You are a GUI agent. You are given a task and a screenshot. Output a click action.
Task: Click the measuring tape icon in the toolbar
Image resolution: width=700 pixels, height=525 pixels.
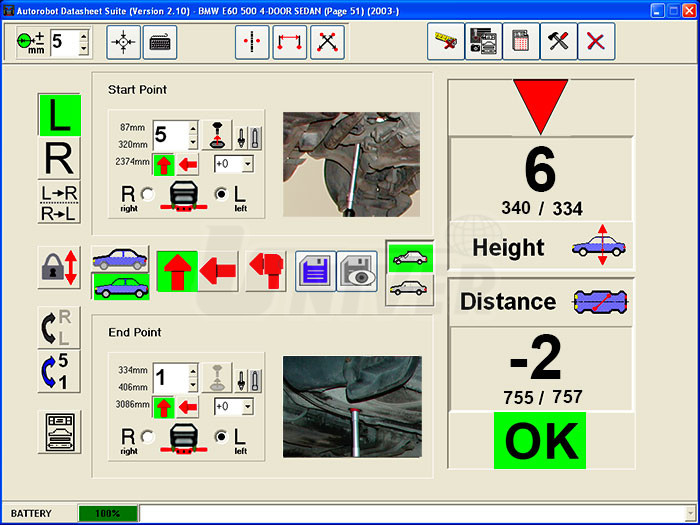pos(446,42)
